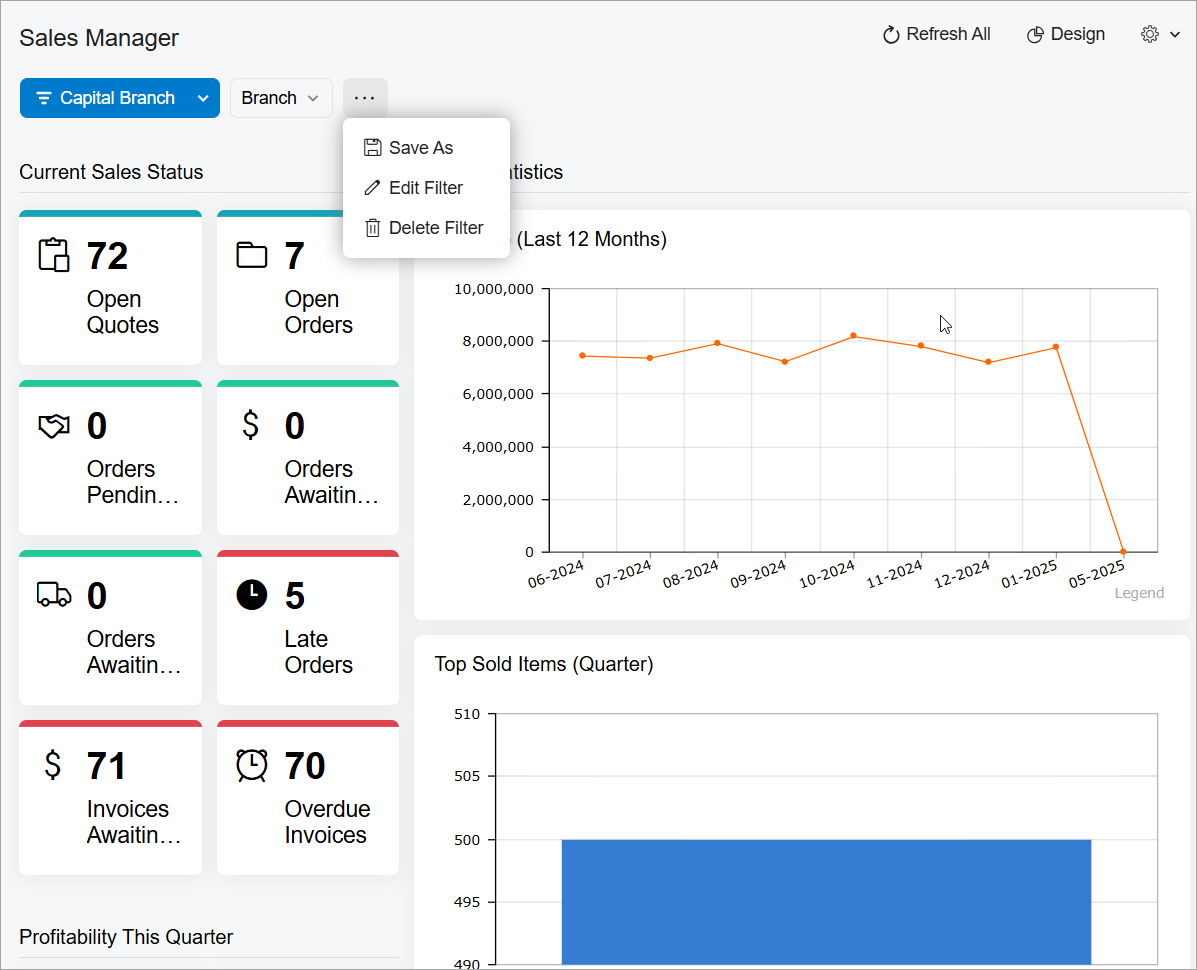The image size is (1197, 970).
Task: Choose Delete Filter from the menu
Action: pyautogui.click(x=435, y=228)
